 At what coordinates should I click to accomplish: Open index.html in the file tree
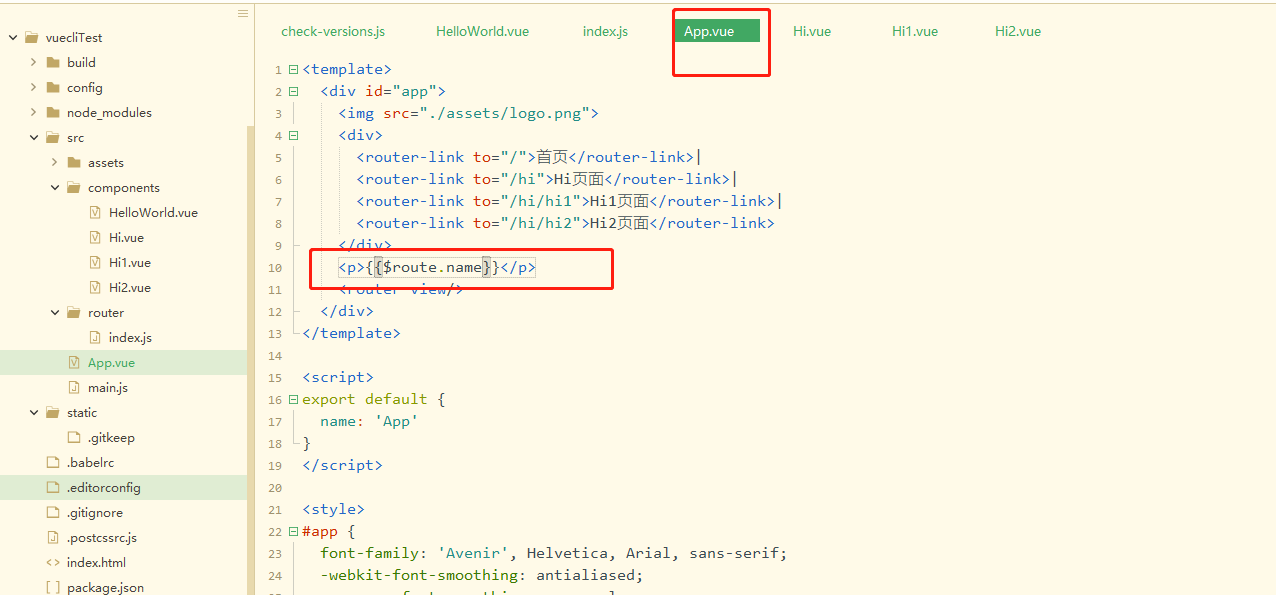(x=96, y=562)
